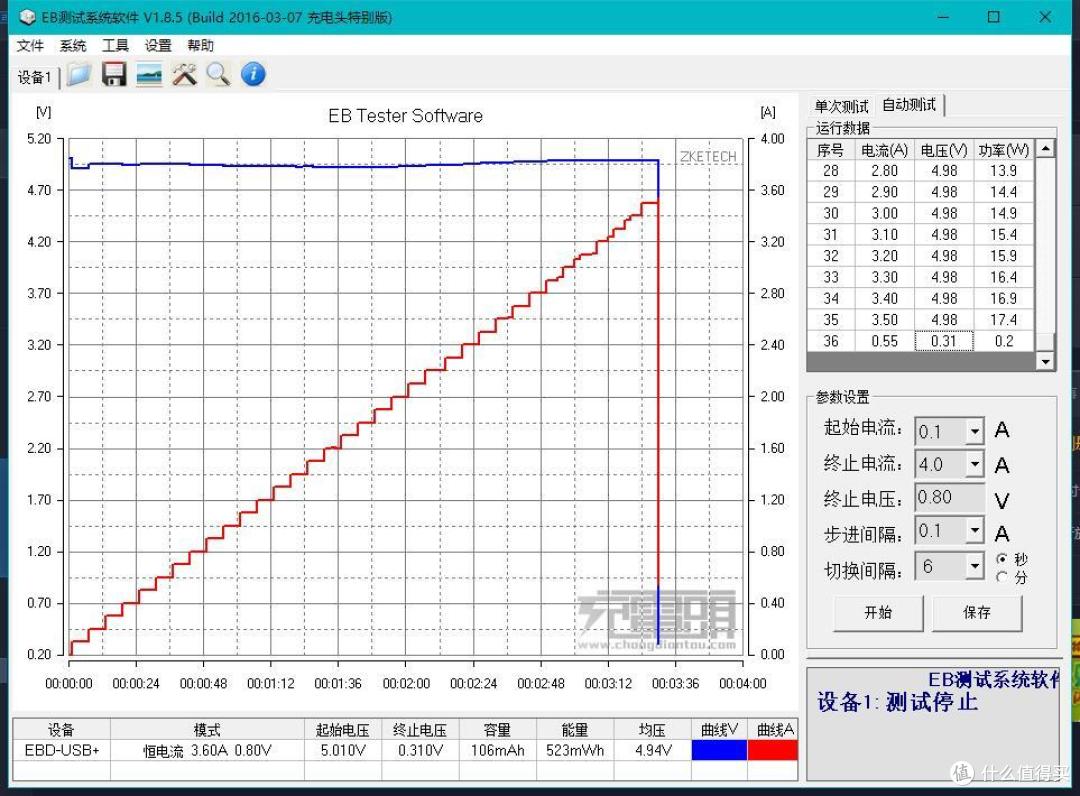Click the blue 曲线V color swatch
The height and width of the screenshot is (796, 1080).
coord(719,750)
